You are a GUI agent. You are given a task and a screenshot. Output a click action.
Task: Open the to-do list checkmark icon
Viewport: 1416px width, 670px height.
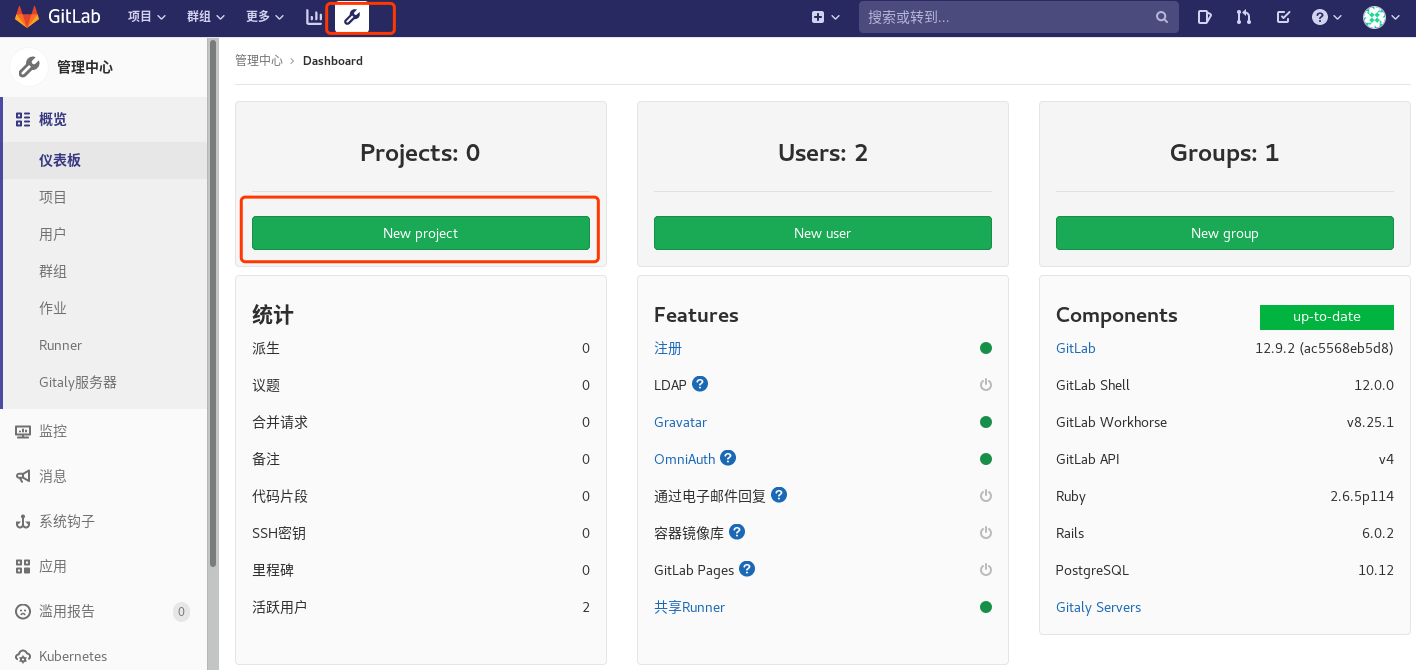[1283, 17]
